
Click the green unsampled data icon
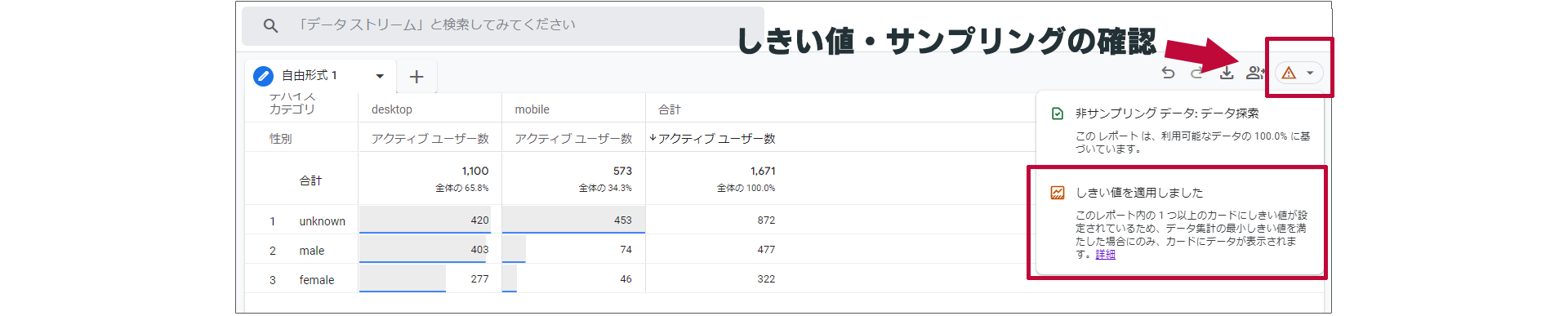1058,113
